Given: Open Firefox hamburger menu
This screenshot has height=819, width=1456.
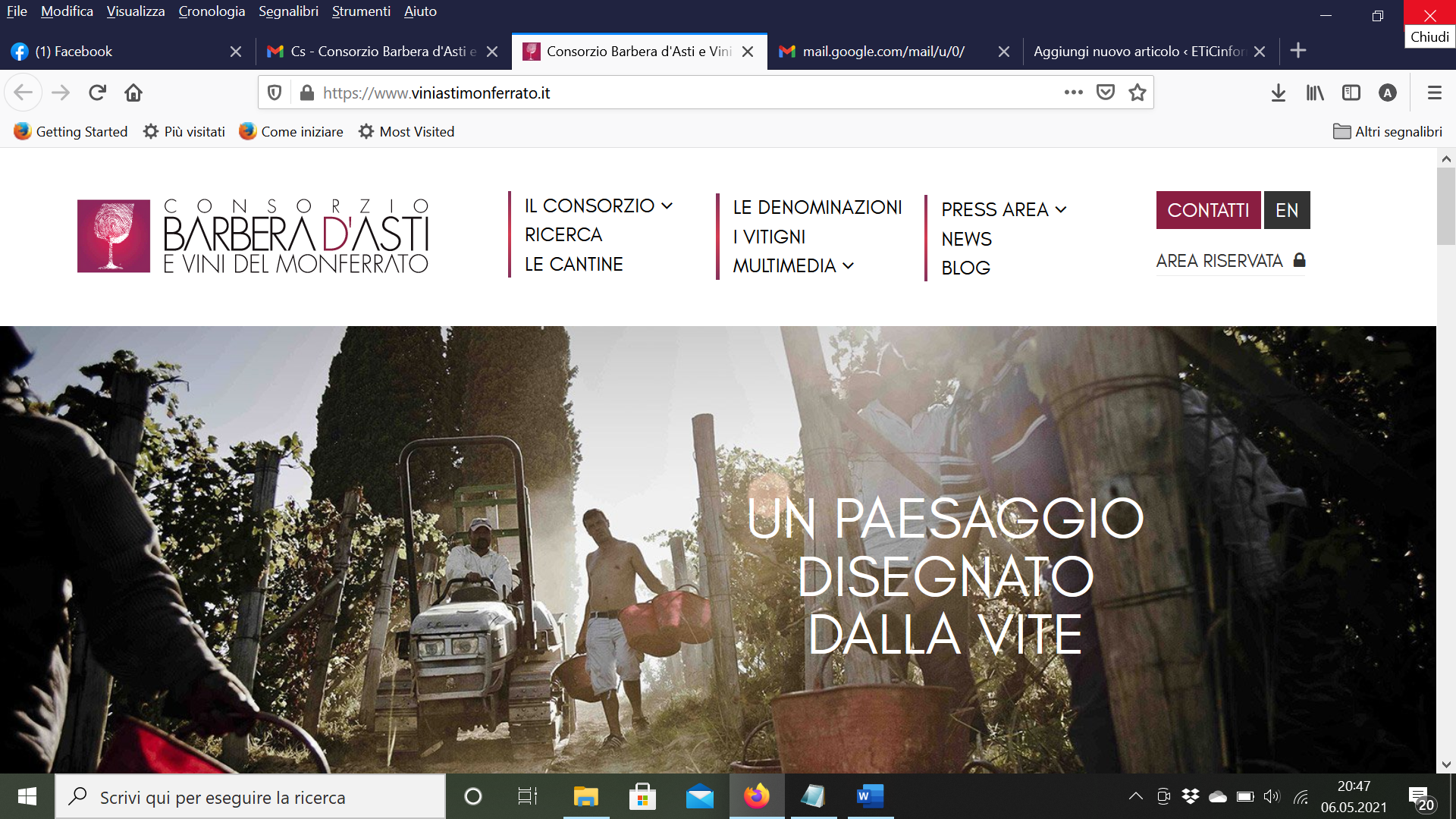Looking at the screenshot, I should click(x=1434, y=93).
